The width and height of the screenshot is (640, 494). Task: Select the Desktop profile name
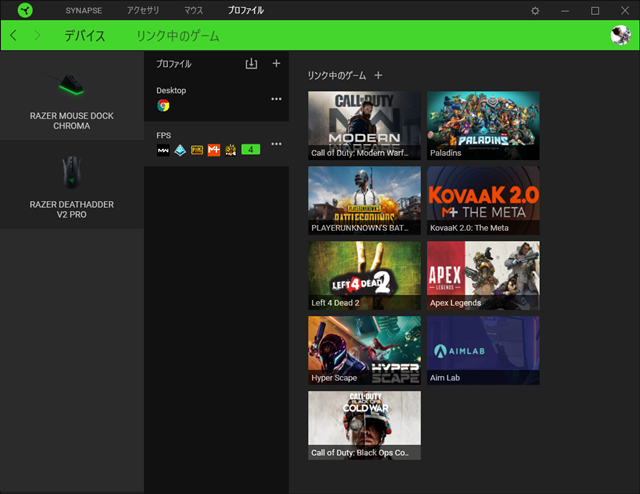(171, 91)
